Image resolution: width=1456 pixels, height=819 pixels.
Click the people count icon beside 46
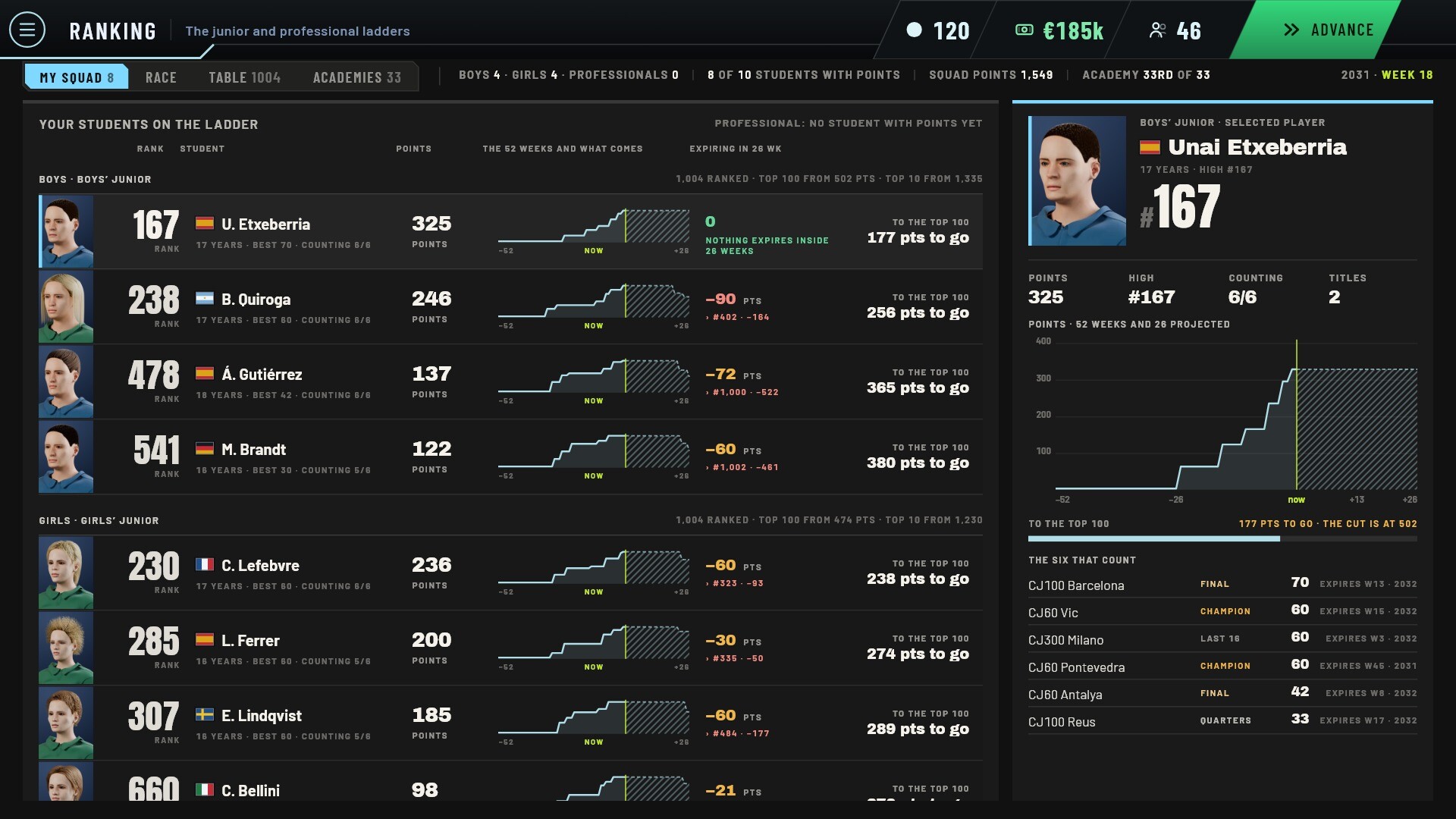[1157, 30]
